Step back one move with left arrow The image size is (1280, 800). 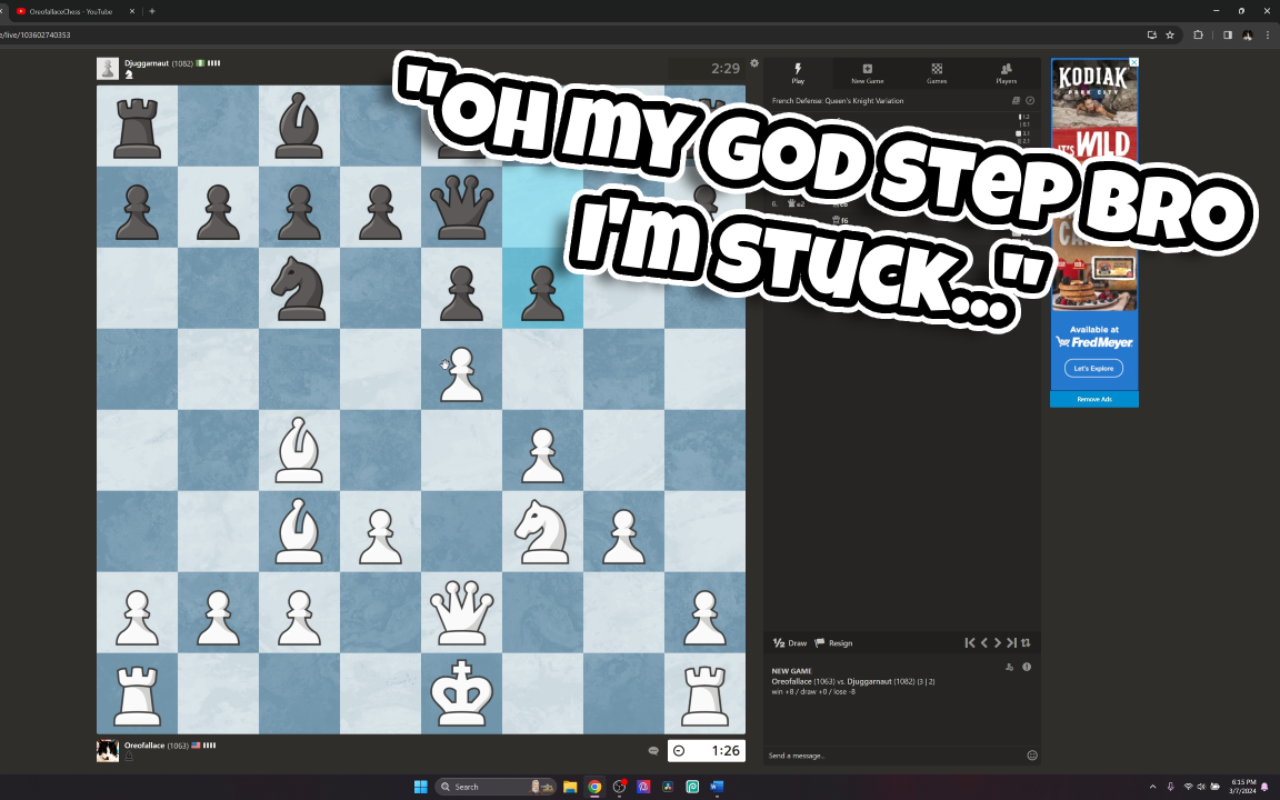(x=984, y=643)
